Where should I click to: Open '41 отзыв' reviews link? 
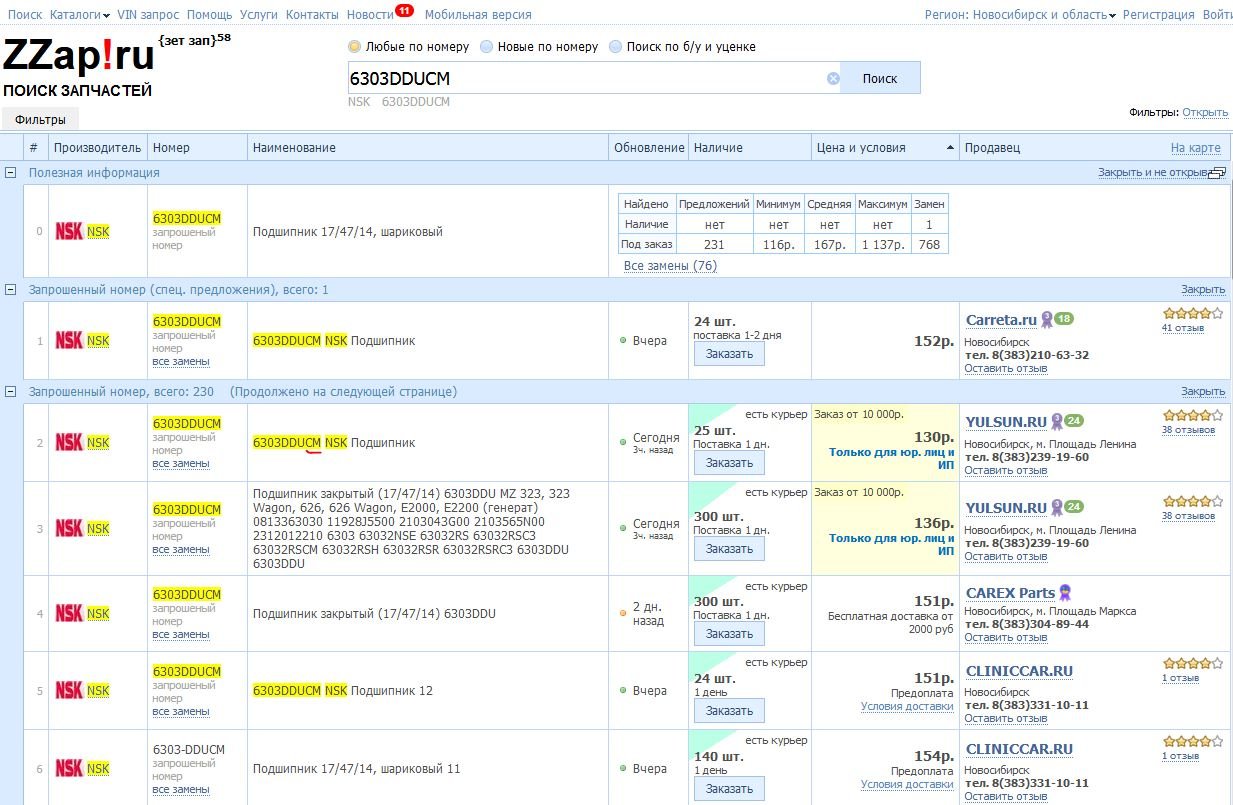point(1182,328)
